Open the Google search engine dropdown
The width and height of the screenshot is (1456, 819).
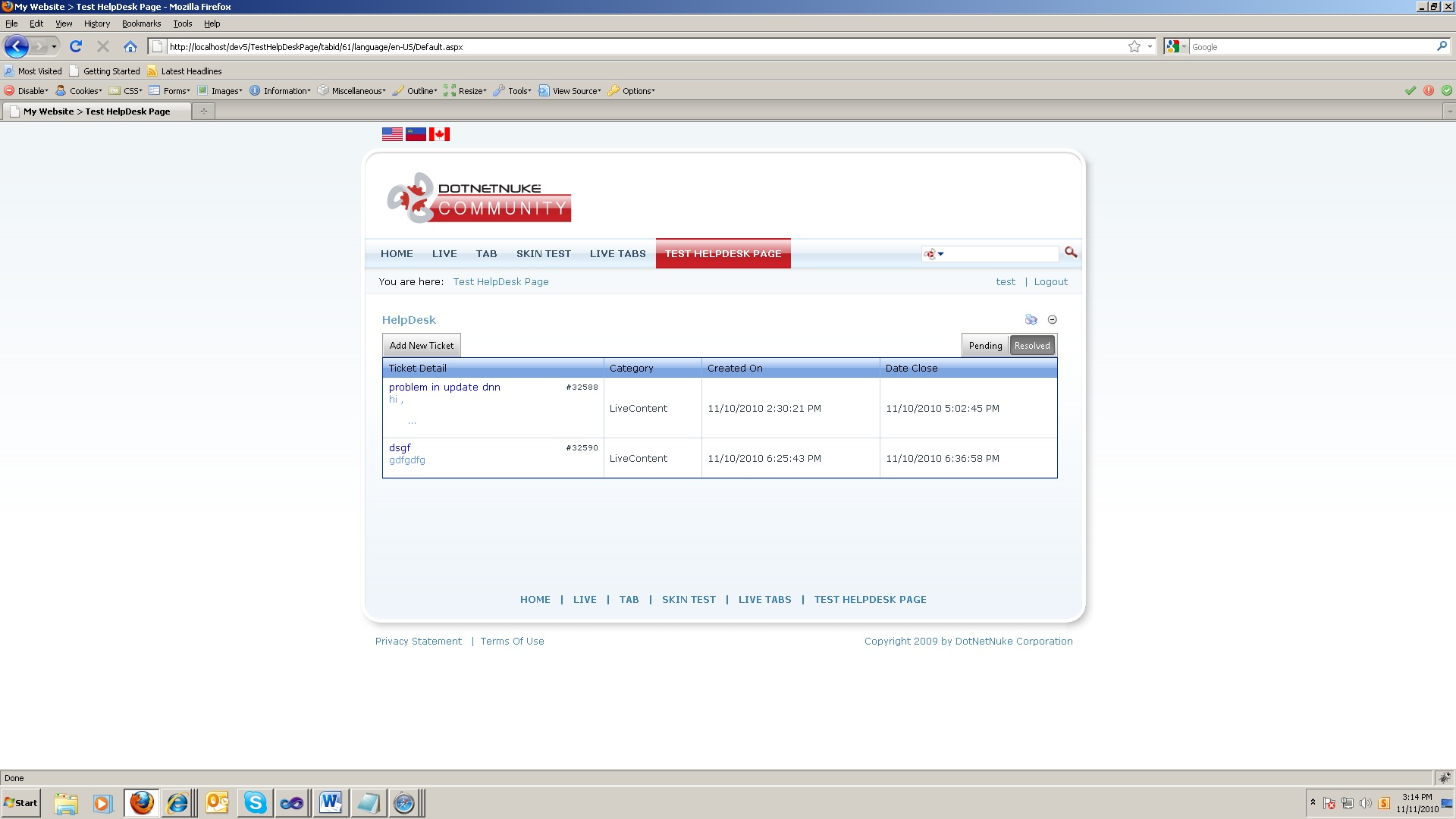(1176, 47)
